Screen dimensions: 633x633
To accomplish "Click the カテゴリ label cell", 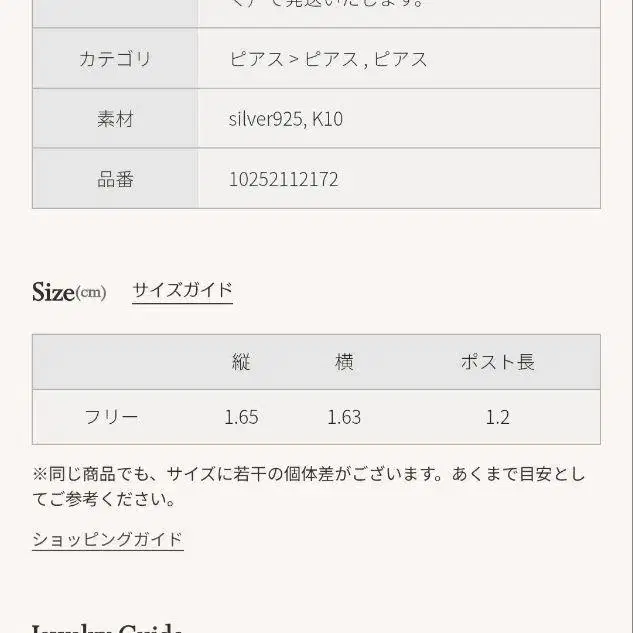I will [115, 59].
